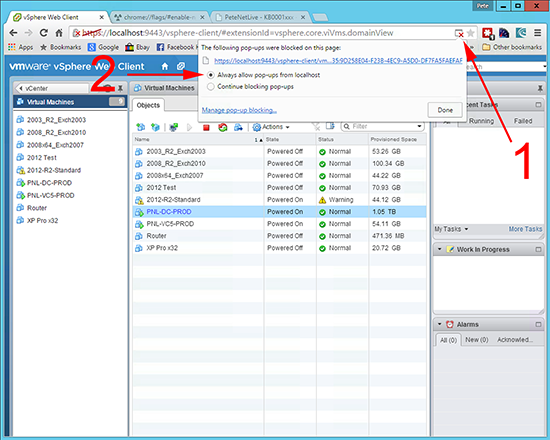The height and width of the screenshot is (440, 550).
Task: Select the XP Pro x32 table row
Action: (279, 248)
